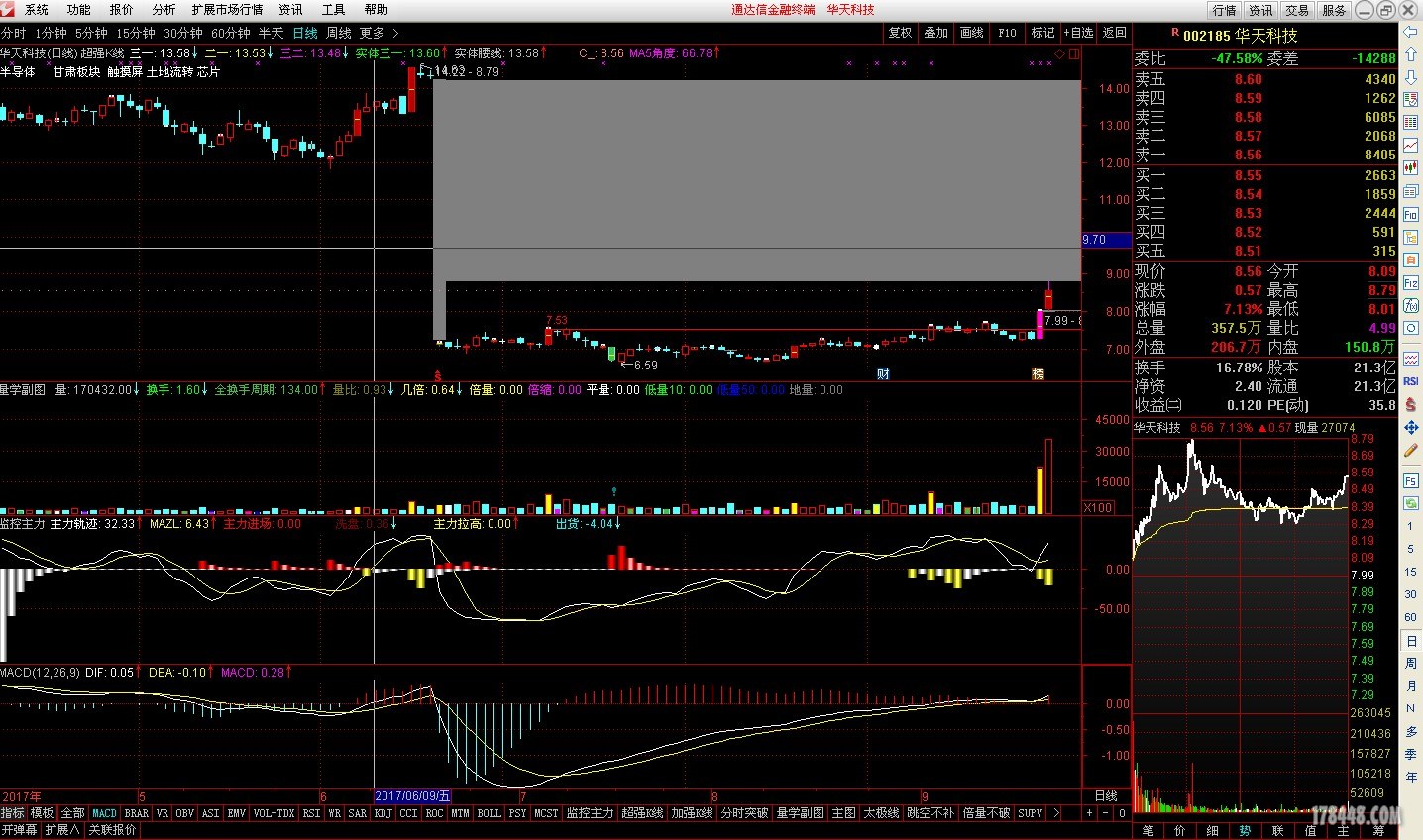1423x840 pixels.
Task: Select weekly 周 period in sidebar
Action: pos(1410,663)
